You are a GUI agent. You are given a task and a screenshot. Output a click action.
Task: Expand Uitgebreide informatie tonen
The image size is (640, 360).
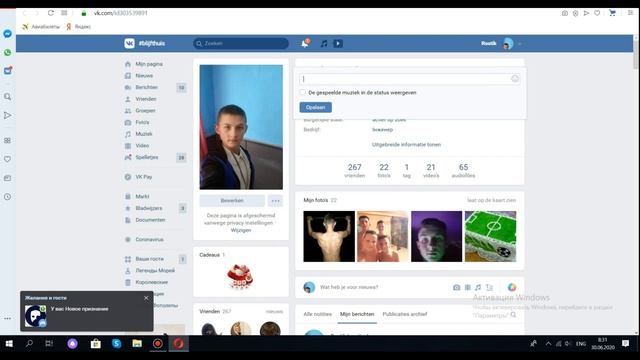tap(406, 144)
